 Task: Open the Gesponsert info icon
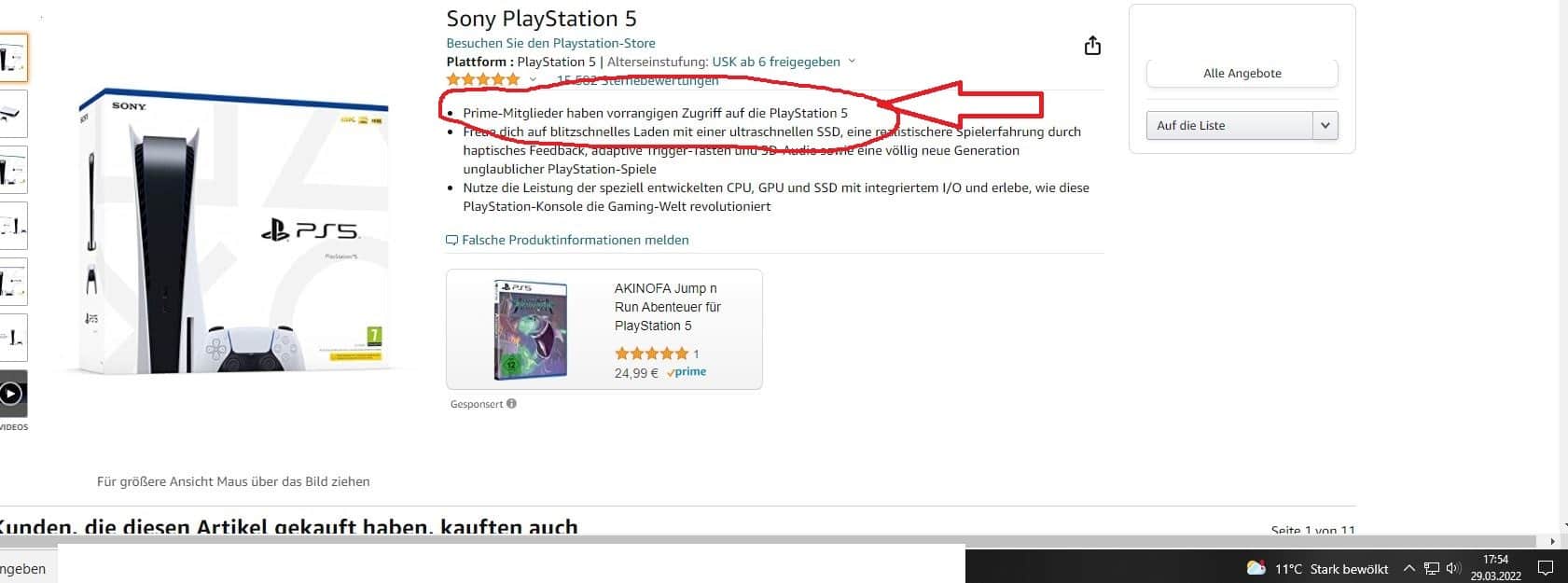511,404
